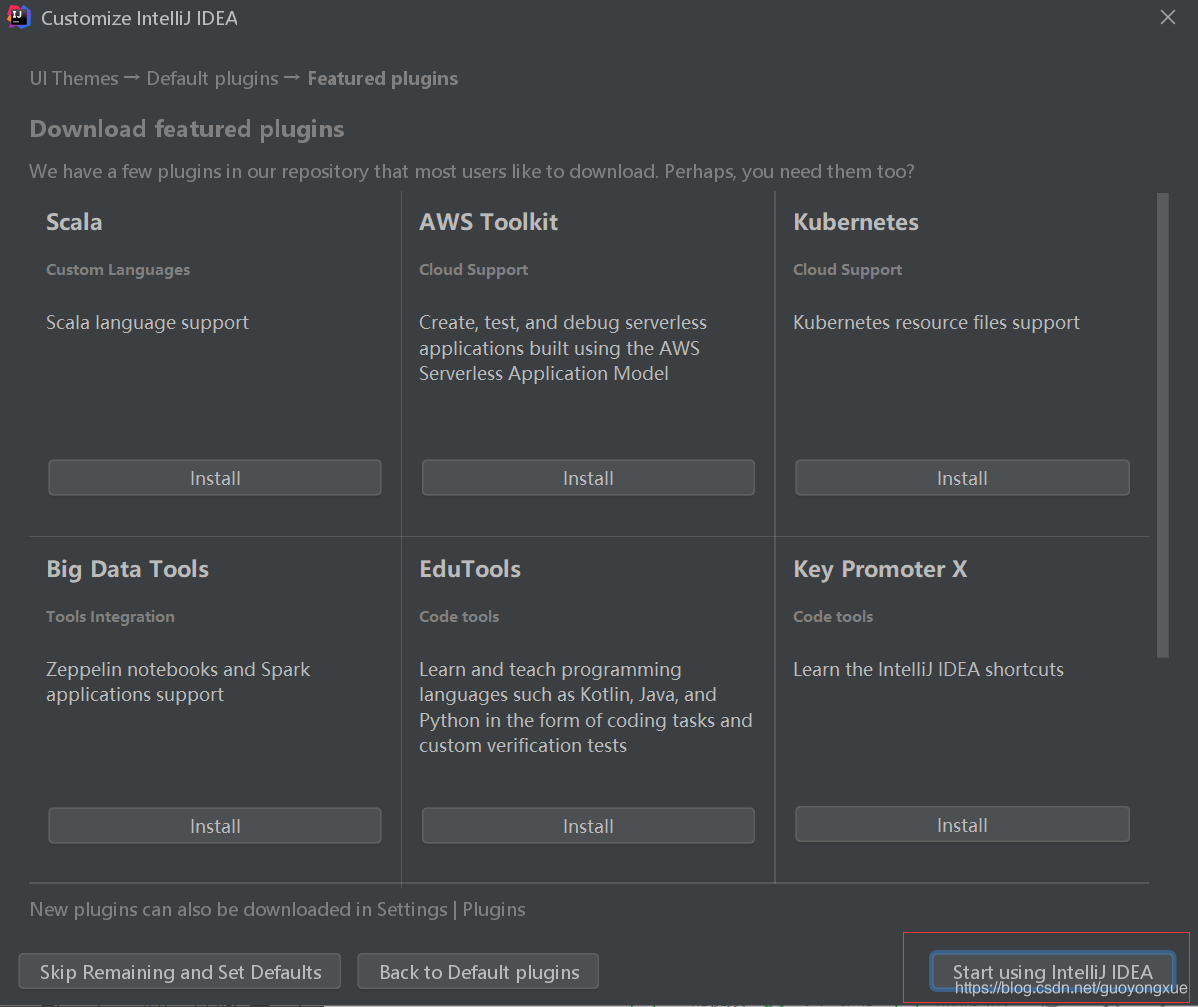The width and height of the screenshot is (1198, 1007).
Task: Install the Big Data Tools plugin
Action: [215, 825]
